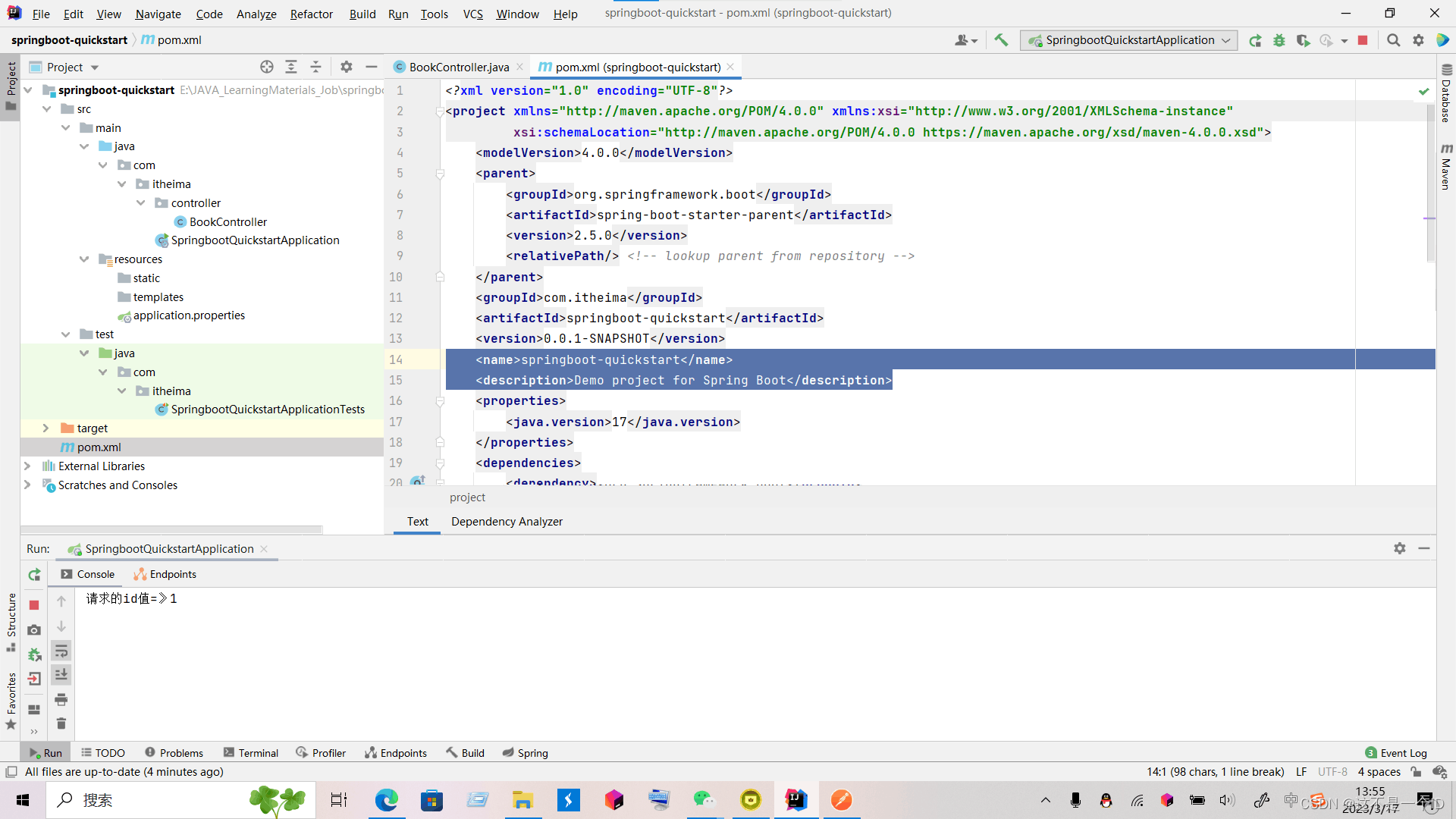1456x819 pixels.
Task: Fold the parent element at line 5
Action: [440, 174]
